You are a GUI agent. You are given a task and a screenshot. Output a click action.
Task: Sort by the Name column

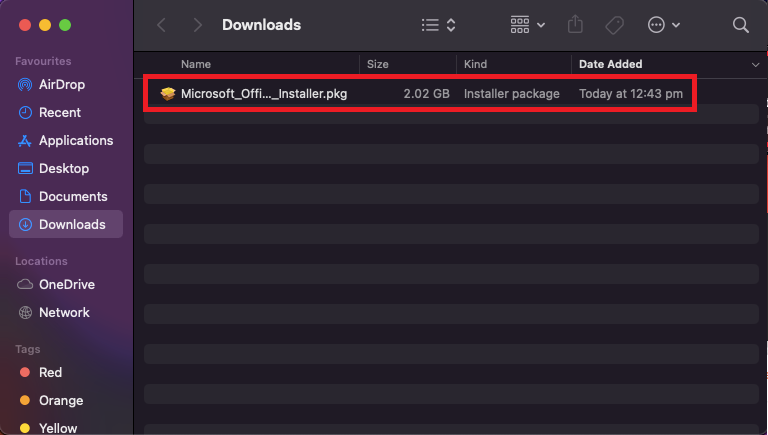tap(196, 64)
